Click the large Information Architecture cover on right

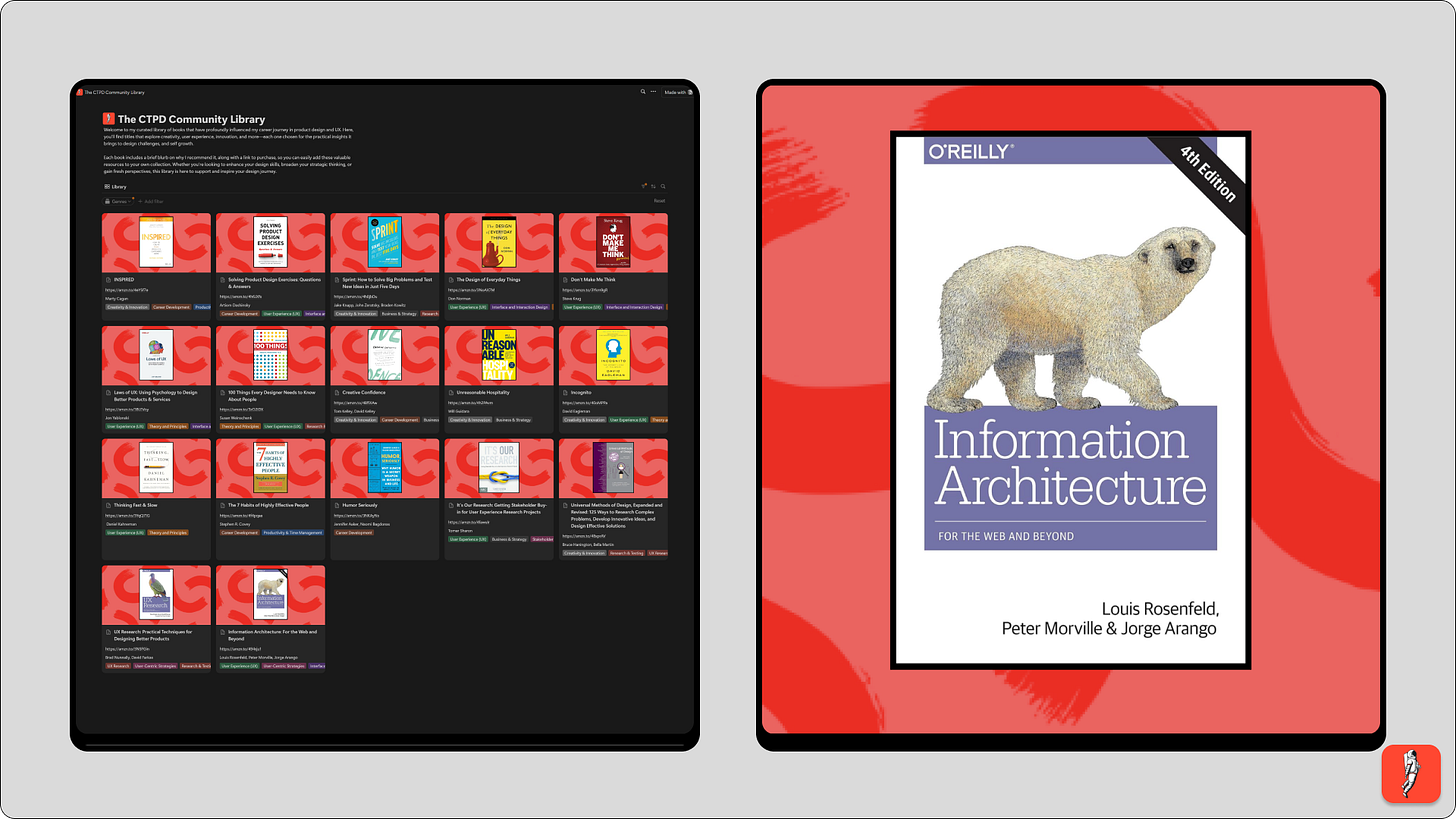pos(1070,399)
